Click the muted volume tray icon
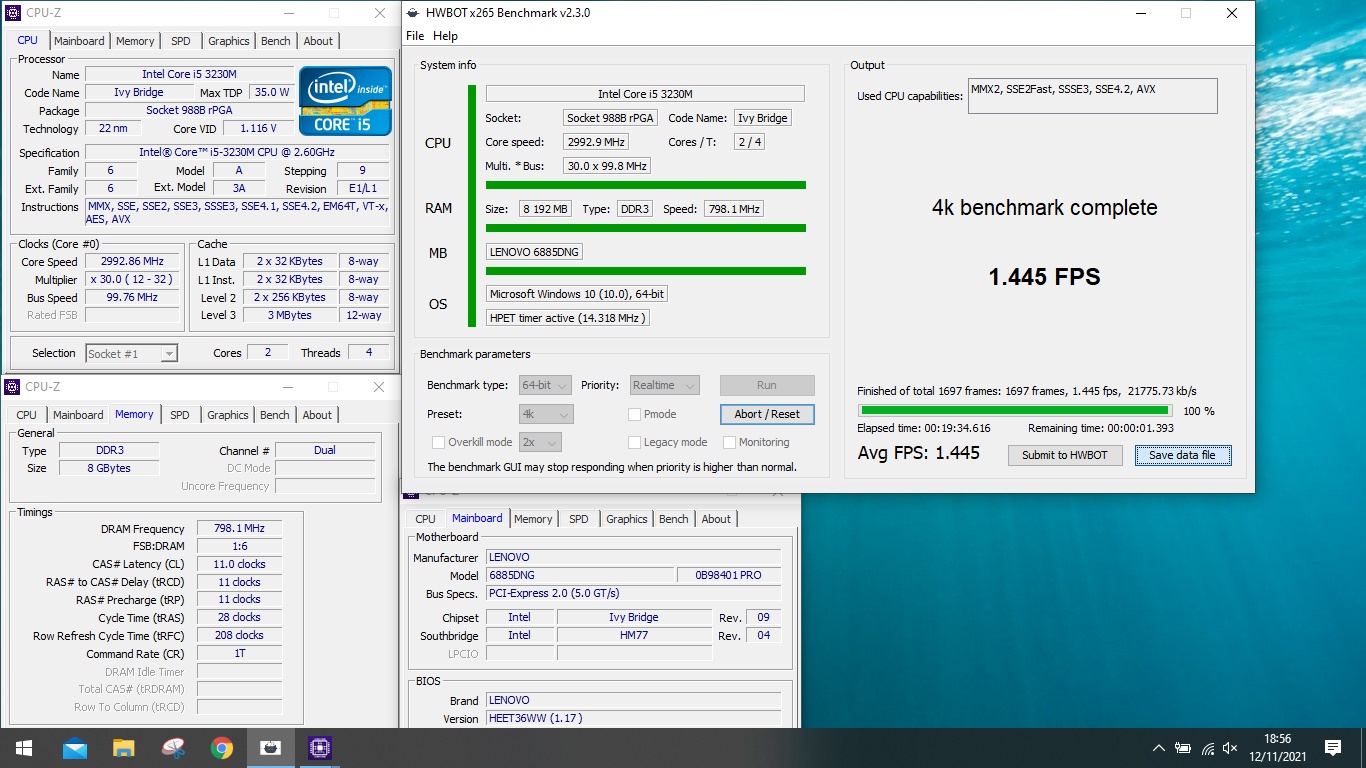 point(1231,748)
